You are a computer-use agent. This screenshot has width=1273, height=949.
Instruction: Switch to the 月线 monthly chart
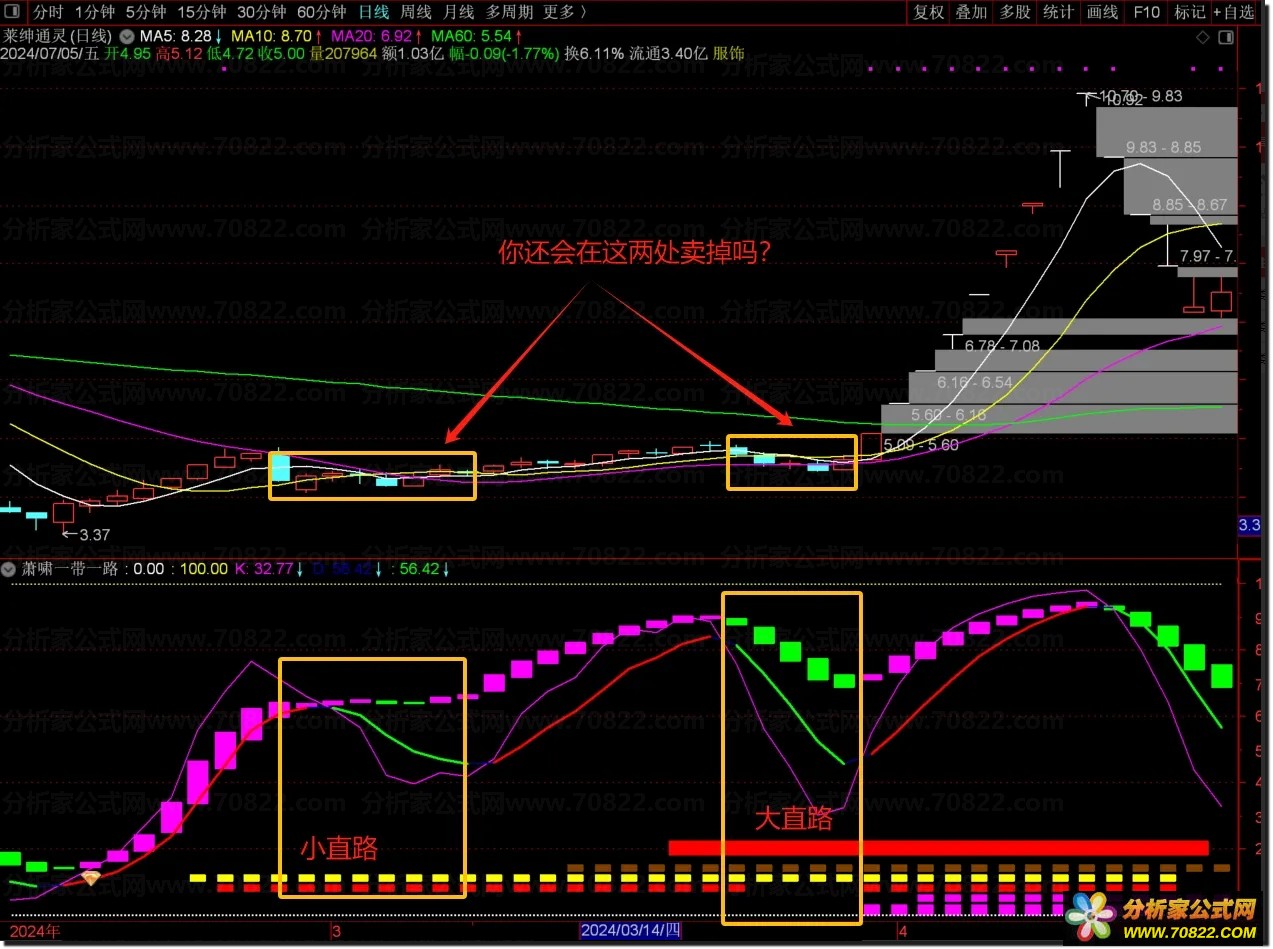pyautogui.click(x=458, y=12)
